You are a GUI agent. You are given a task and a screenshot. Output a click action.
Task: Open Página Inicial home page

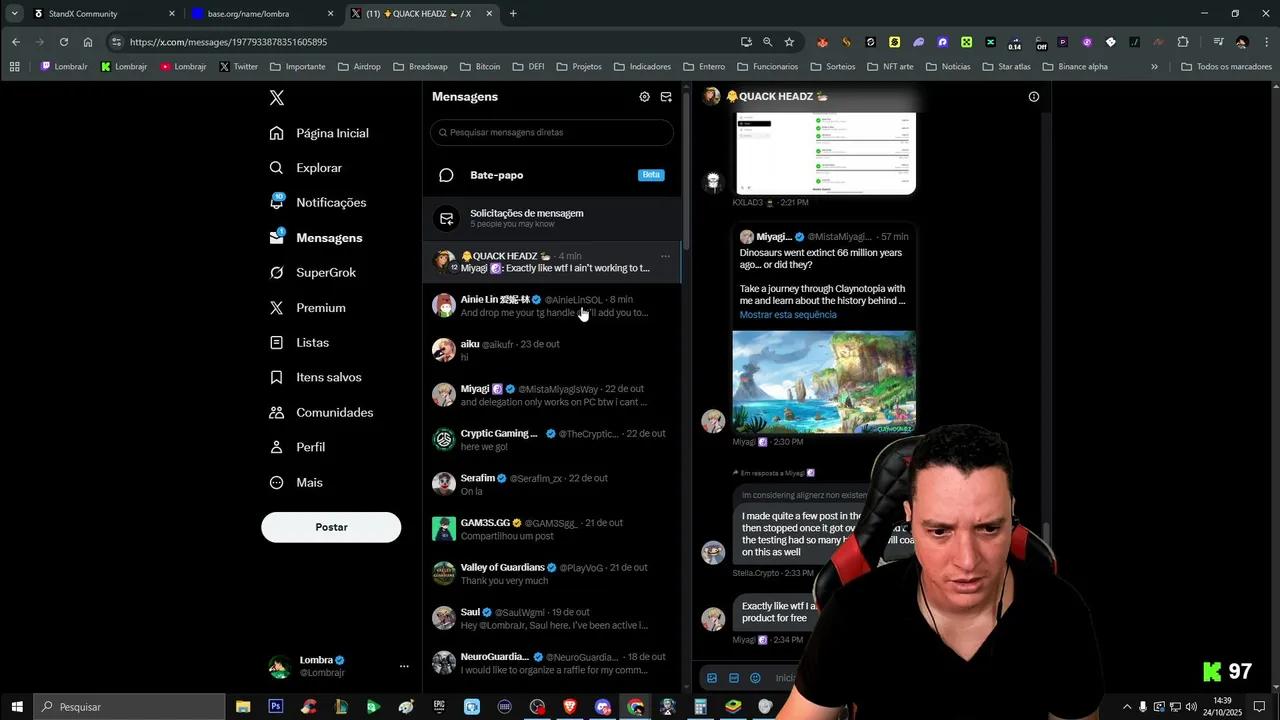coord(320,133)
